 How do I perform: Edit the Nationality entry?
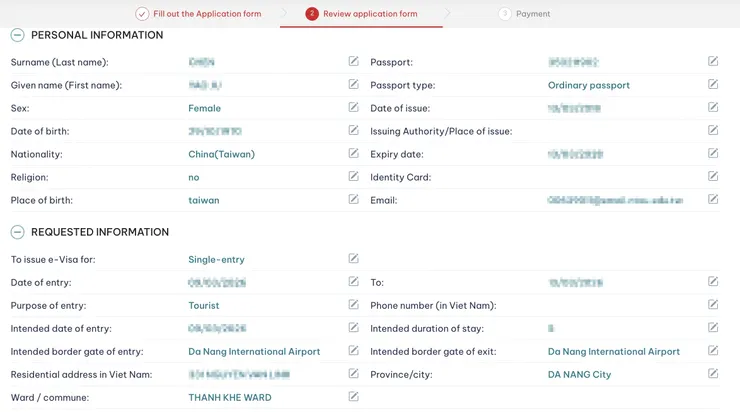coord(353,154)
